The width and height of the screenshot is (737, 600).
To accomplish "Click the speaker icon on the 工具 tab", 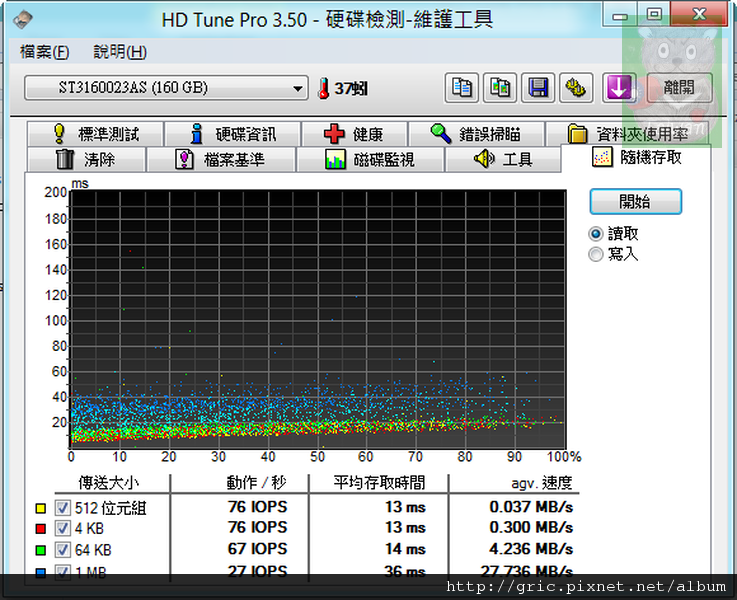I will (484, 159).
